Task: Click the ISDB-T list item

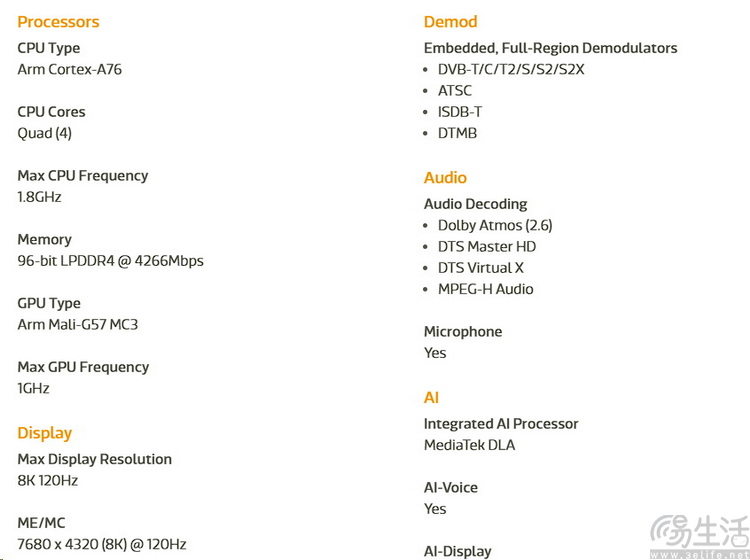Action: tap(460, 112)
